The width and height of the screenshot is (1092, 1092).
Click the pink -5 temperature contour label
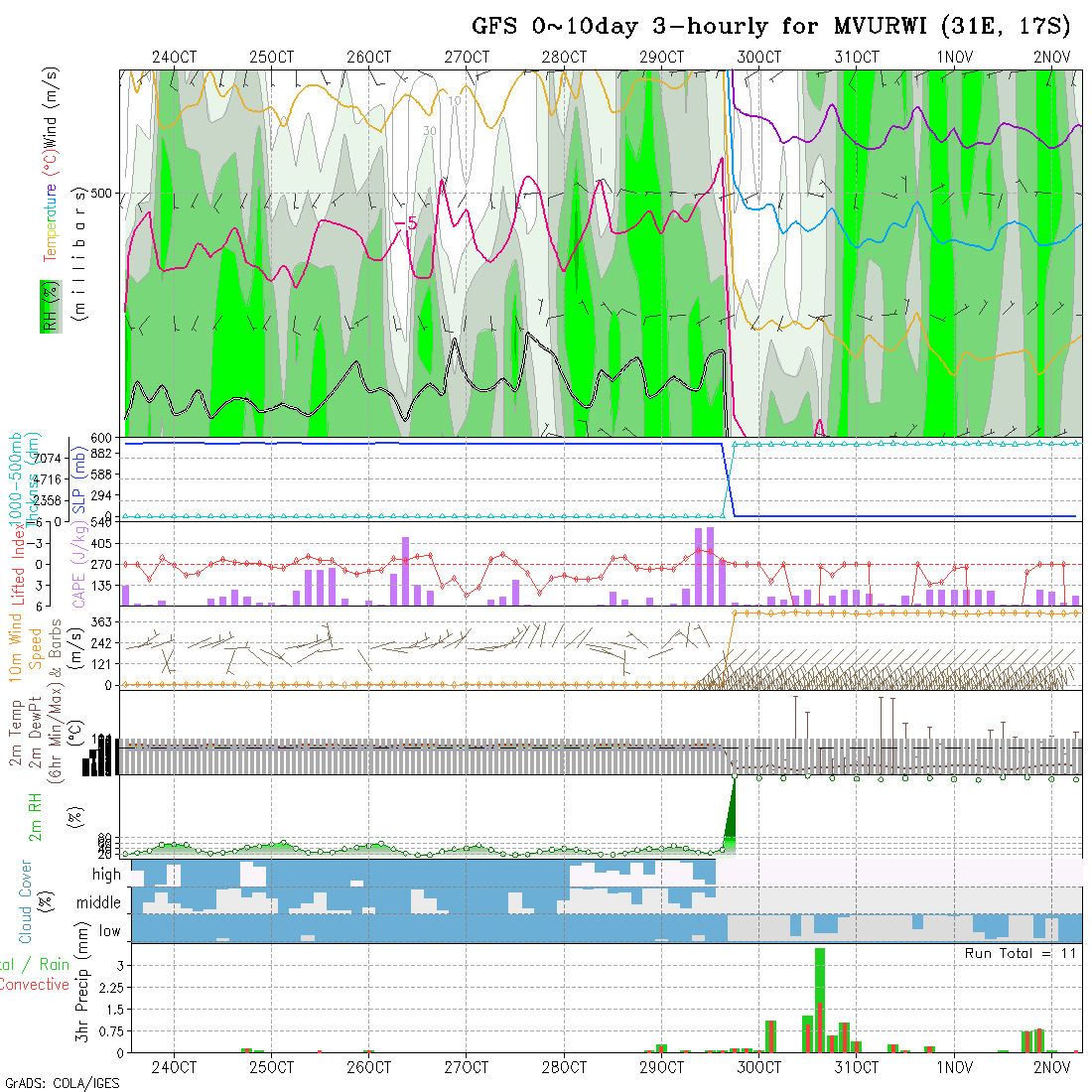click(x=404, y=224)
